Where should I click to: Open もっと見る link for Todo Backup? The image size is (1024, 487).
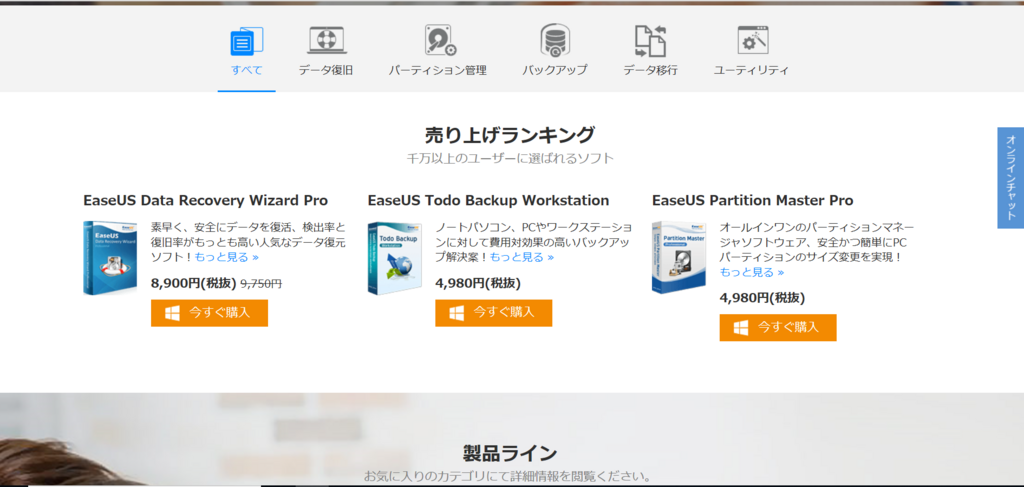pyautogui.click(x=522, y=257)
